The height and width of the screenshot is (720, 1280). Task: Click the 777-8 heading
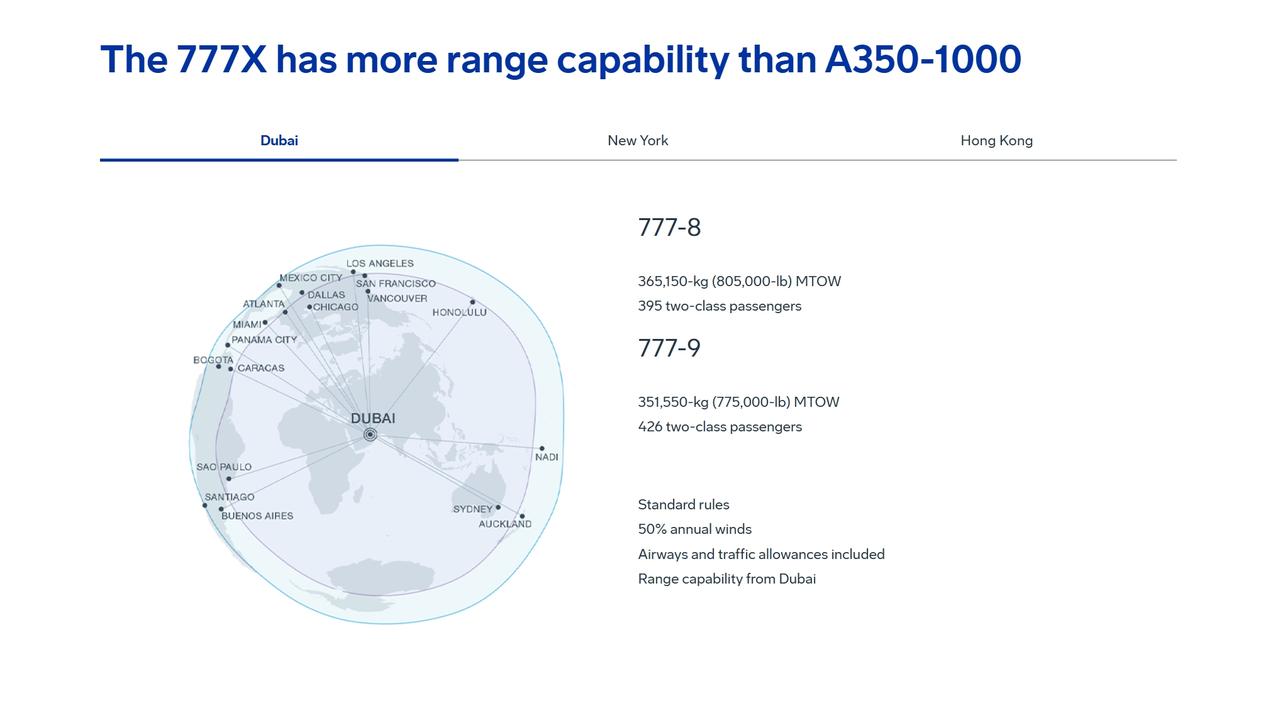coord(670,228)
